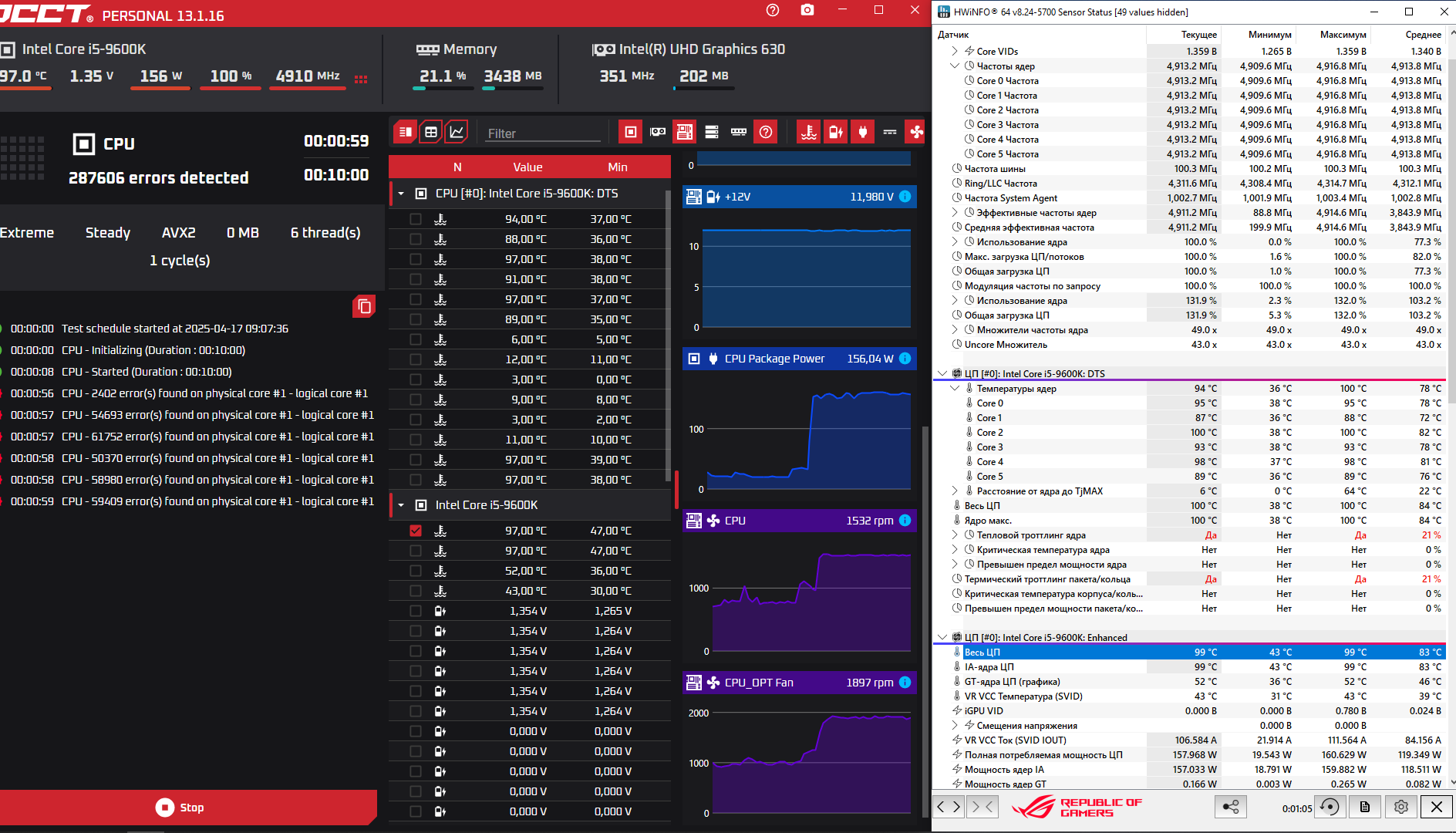
Task: Switch to table view icon
Action: (x=431, y=132)
